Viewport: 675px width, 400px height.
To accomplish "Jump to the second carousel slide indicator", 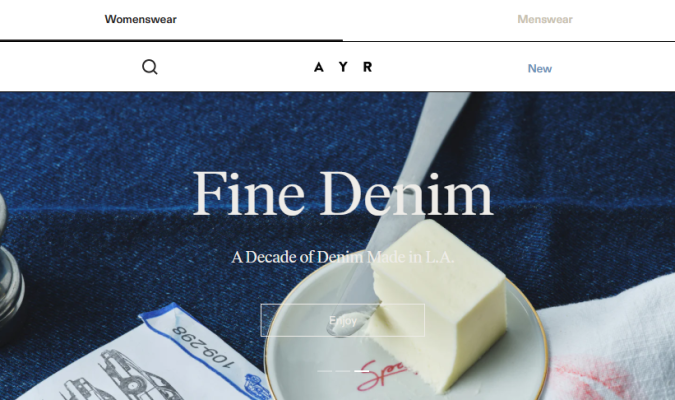I will pyautogui.click(x=343, y=371).
